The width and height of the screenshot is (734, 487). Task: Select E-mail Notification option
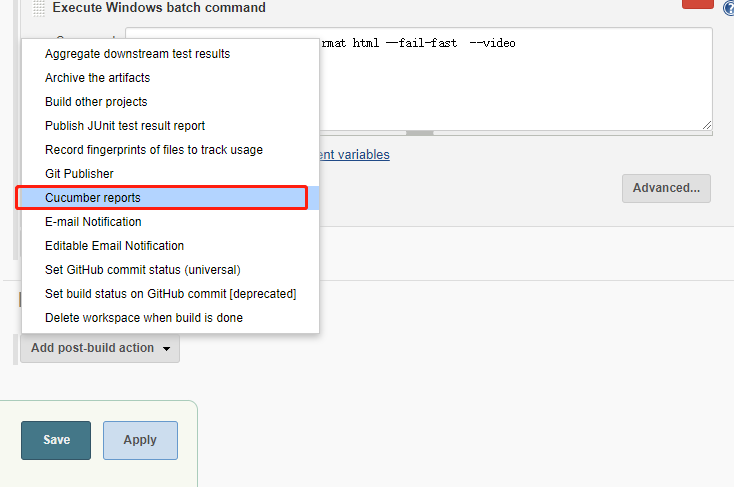point(93,222)
